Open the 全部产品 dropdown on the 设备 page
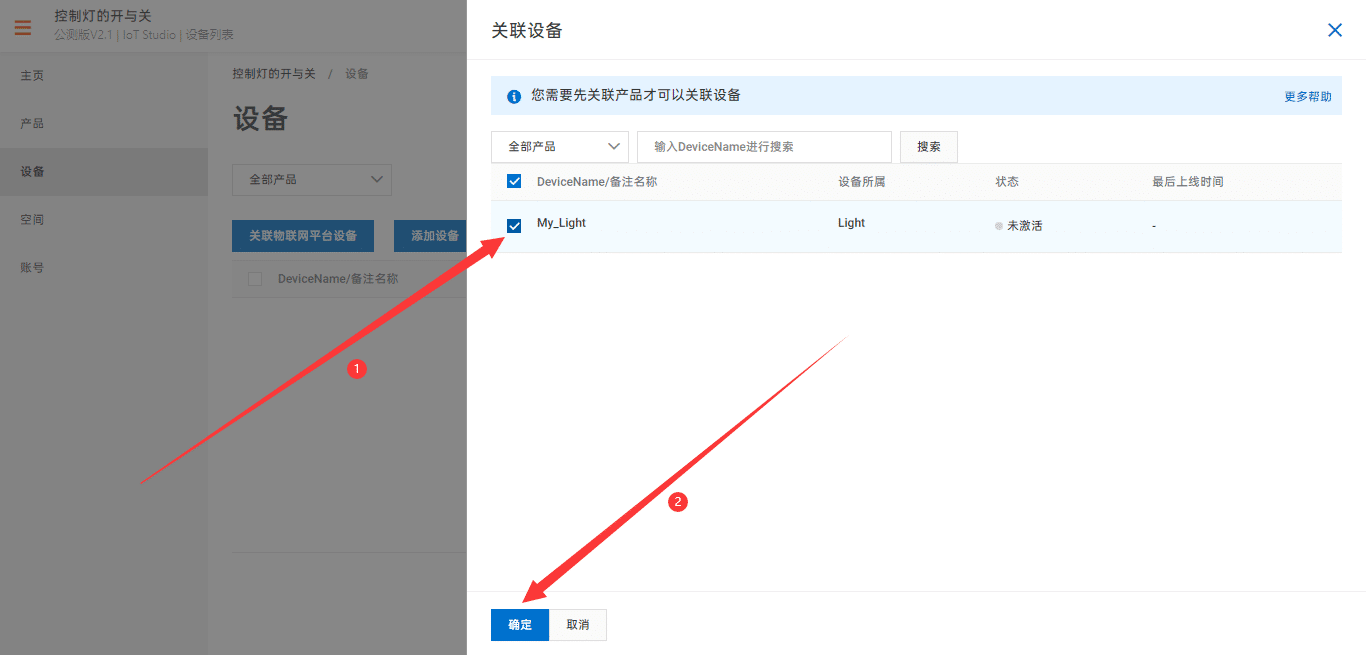 pyautogui.click(x=311, y=180)
